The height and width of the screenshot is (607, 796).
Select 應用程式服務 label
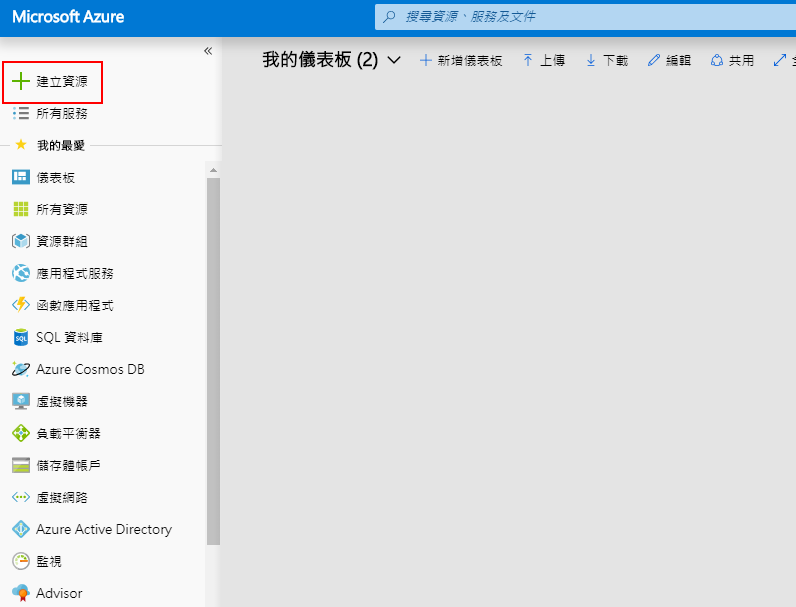tap(75, 273)
